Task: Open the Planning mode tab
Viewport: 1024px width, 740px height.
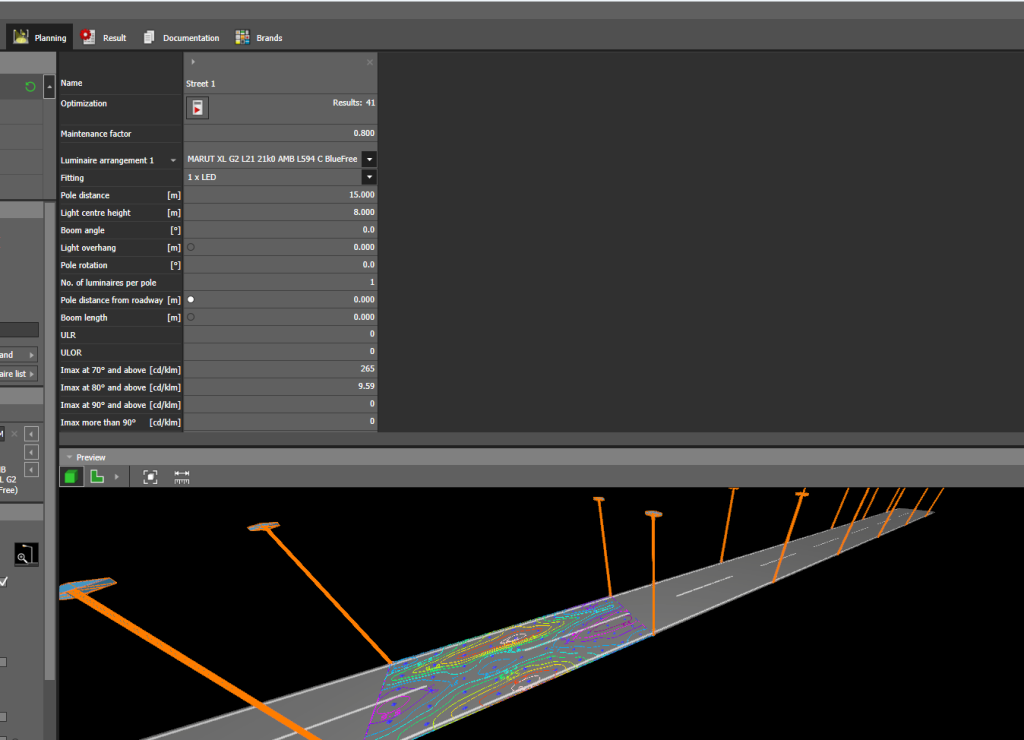Action: pos(40,37)
